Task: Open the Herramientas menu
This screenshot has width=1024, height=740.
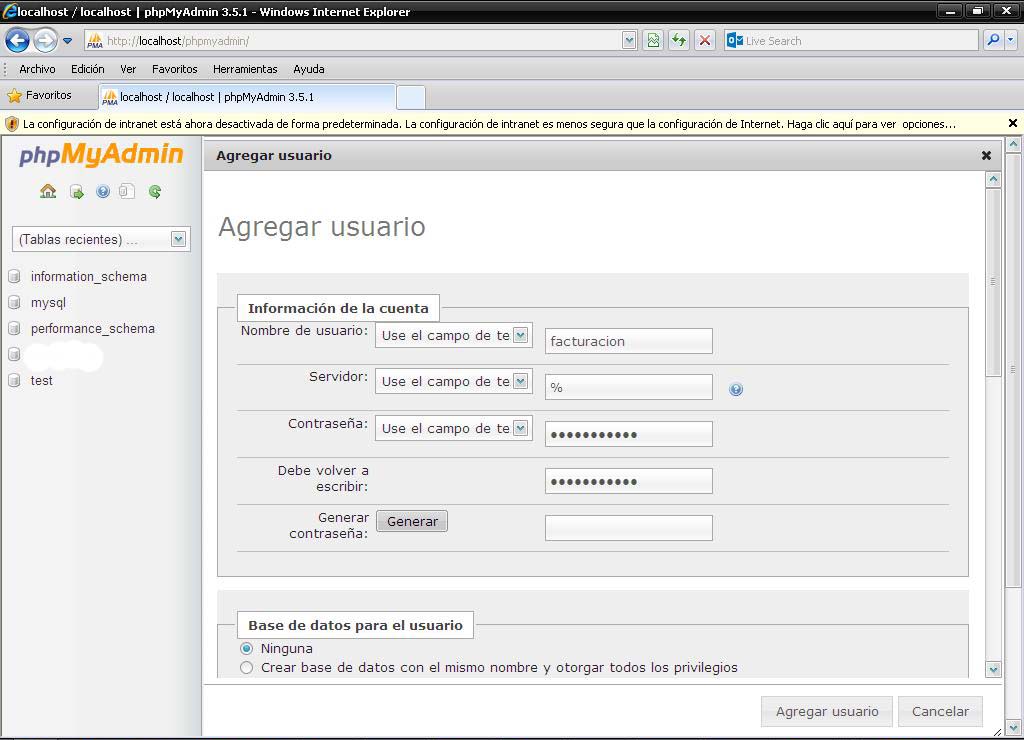Action: (x=245, y=69)
